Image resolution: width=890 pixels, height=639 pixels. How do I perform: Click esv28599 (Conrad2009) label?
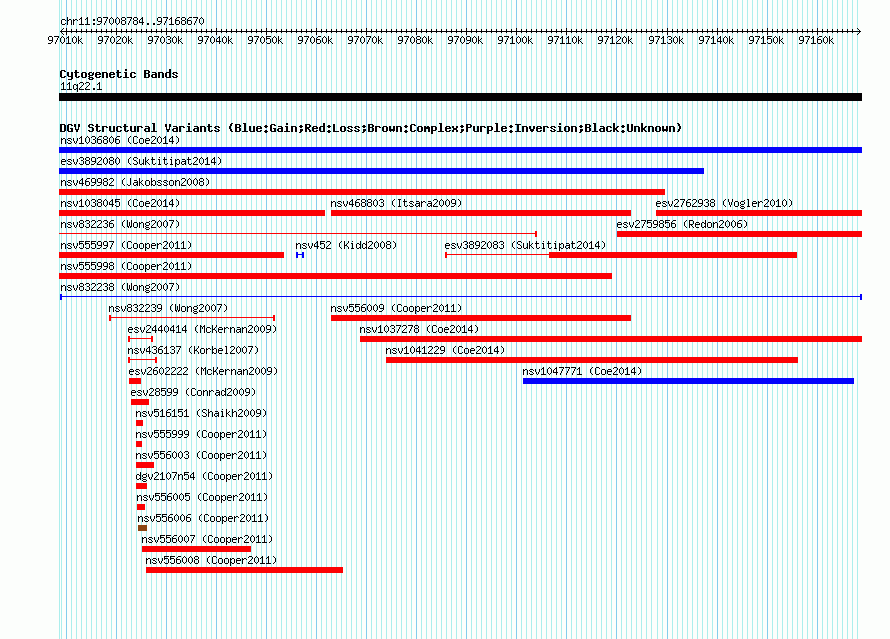pos(193,392)
